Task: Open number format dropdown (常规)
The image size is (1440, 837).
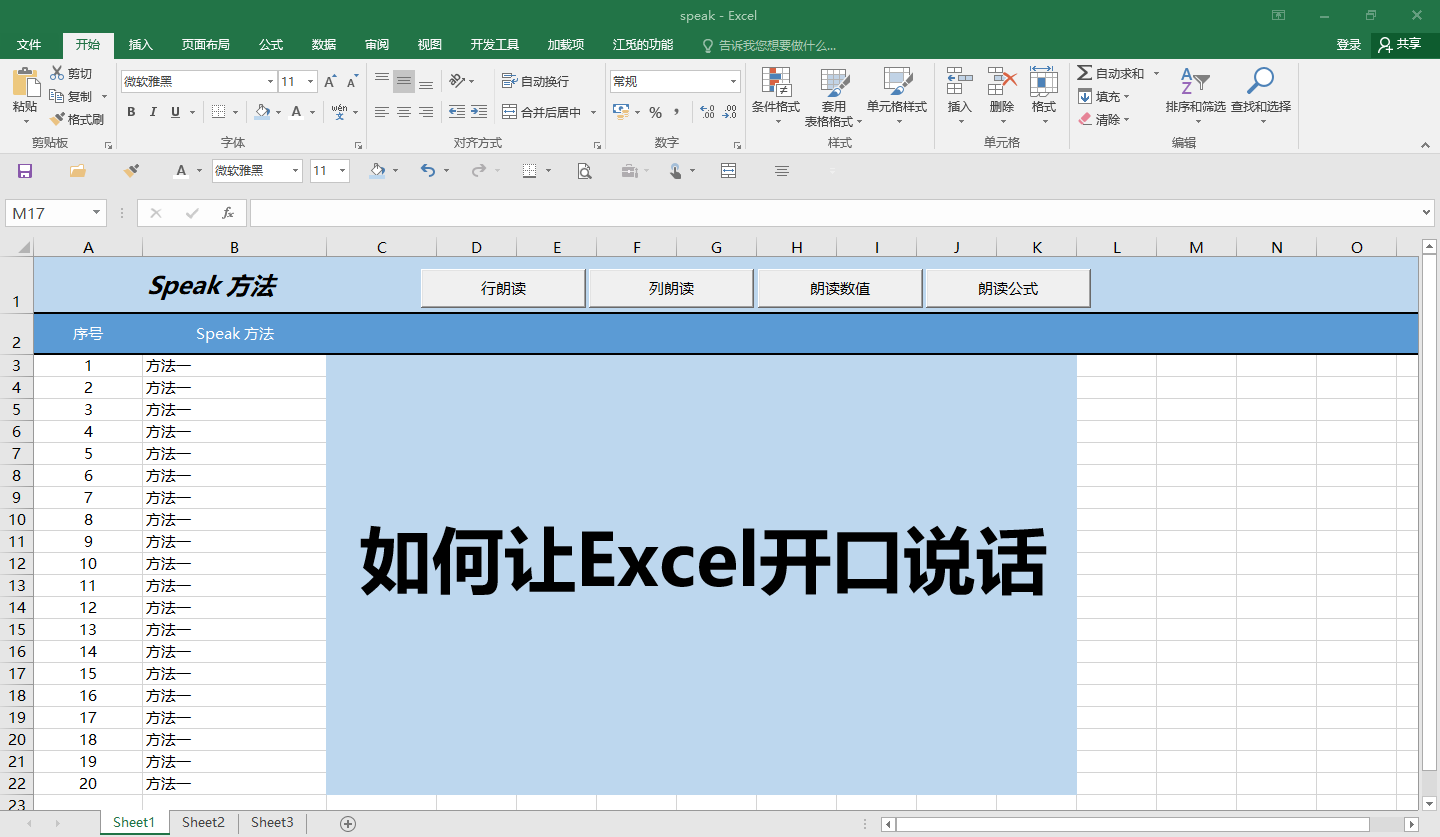Action: pyautogui.click(x=734, y=82)
